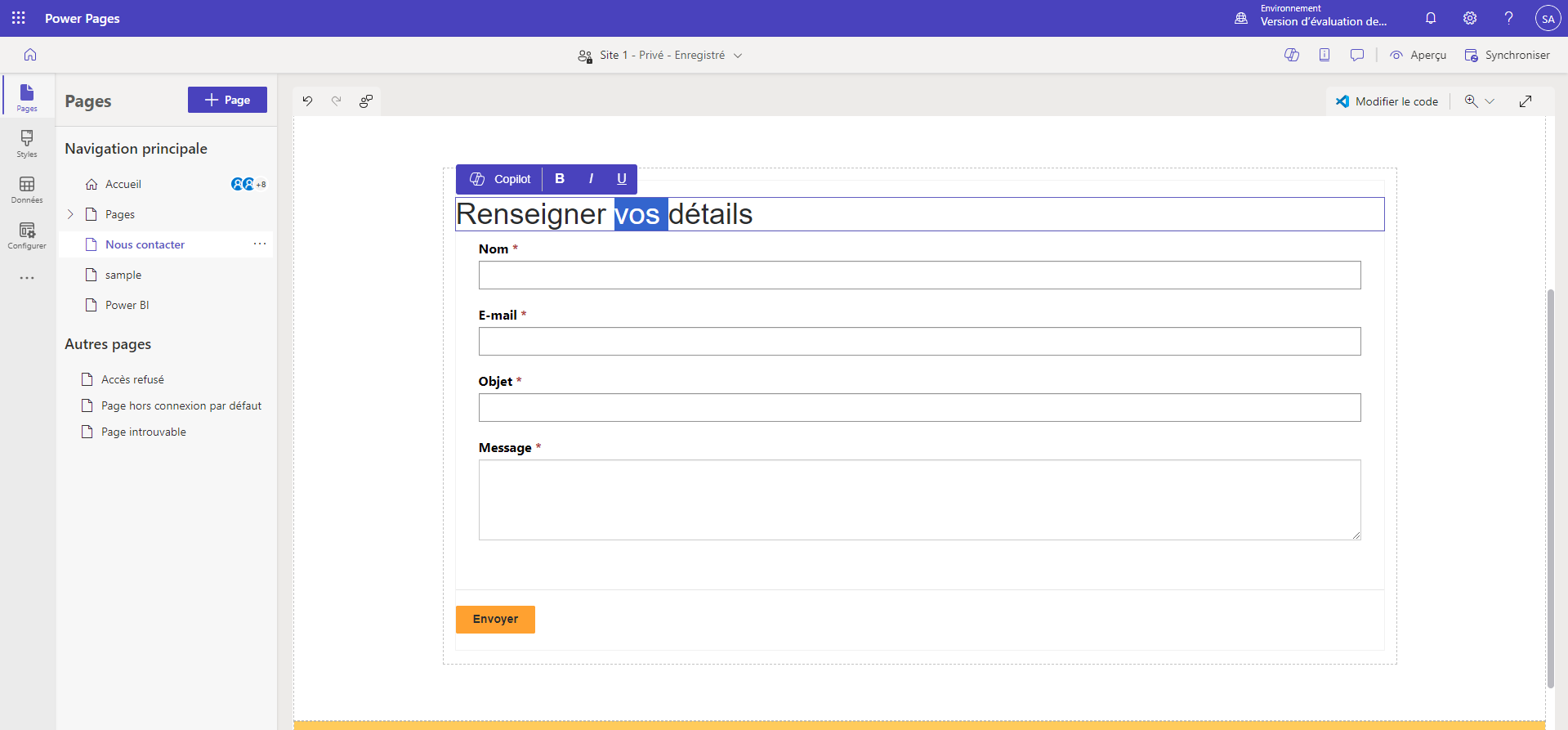Click the Envoyer button

tap(495, 619)
